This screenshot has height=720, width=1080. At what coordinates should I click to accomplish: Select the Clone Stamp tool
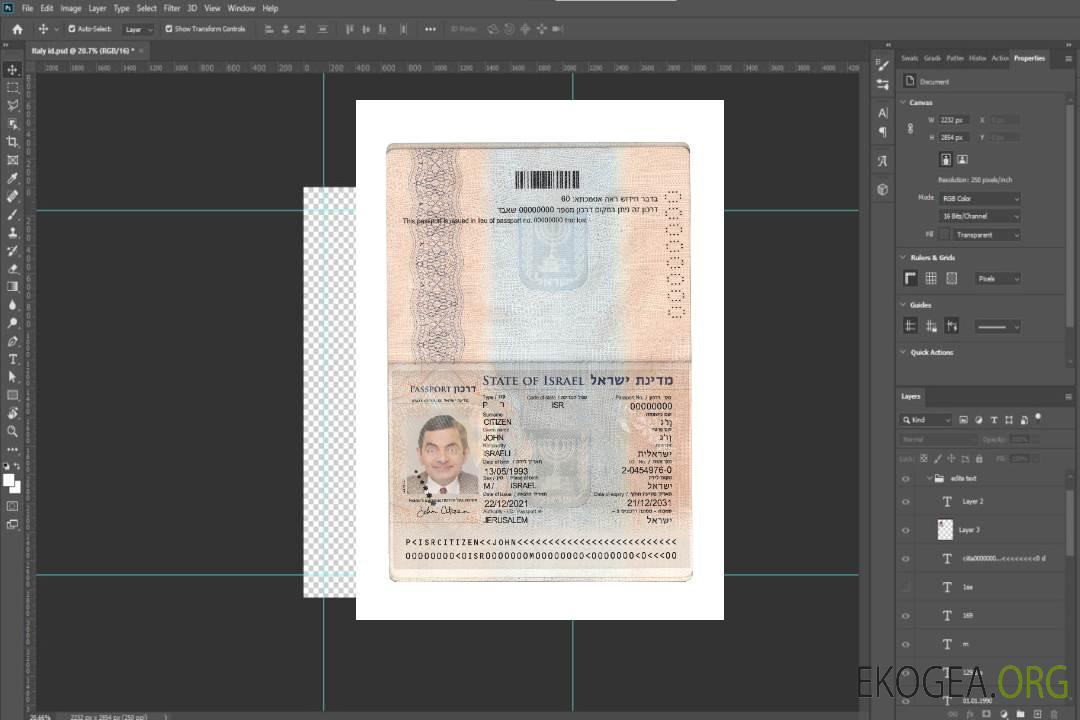12,233
